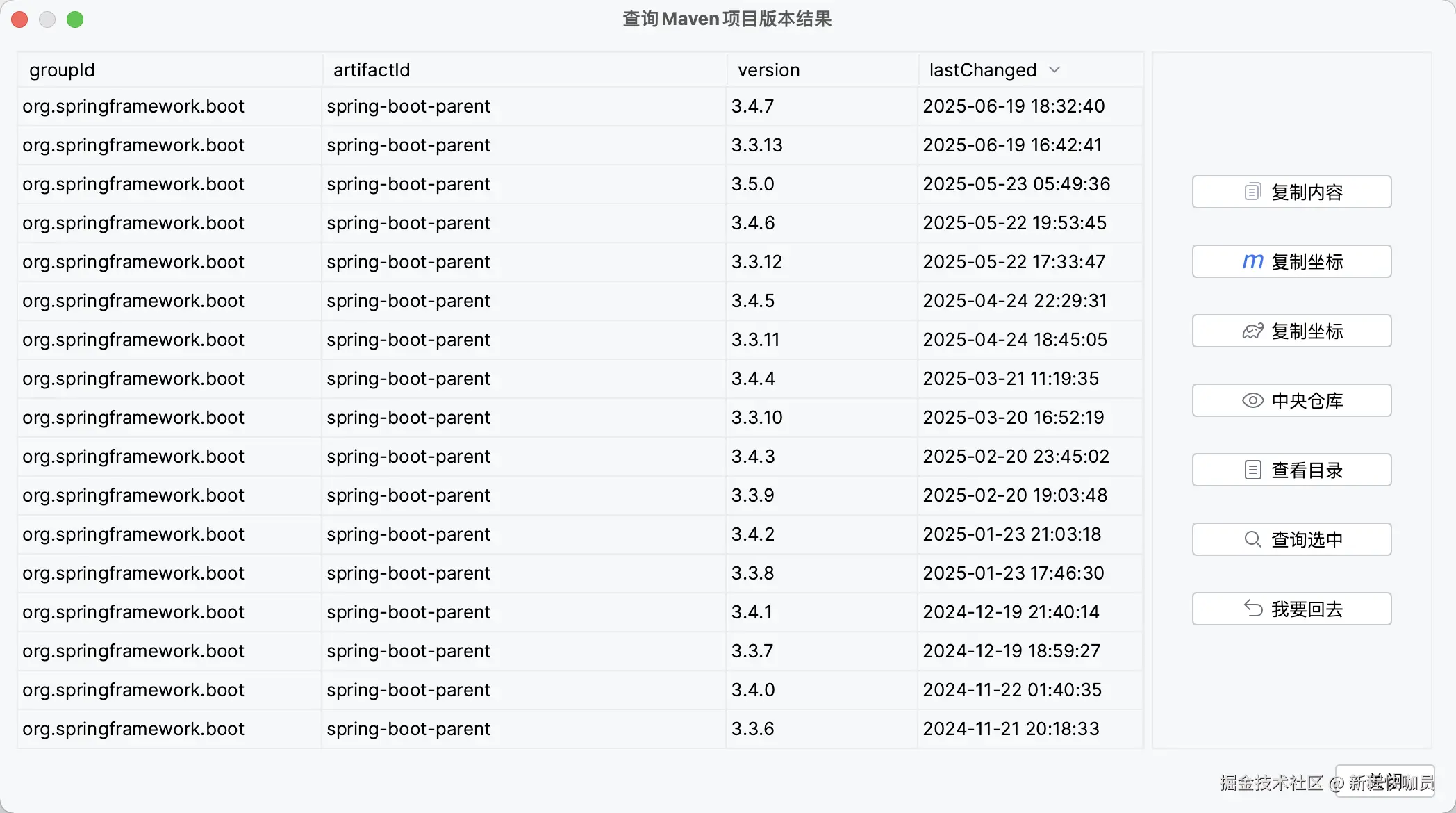Click the Gradle elephant icon on 复制坐标 button
This screenshot has height=813, width=1456.
point(1252,331)
